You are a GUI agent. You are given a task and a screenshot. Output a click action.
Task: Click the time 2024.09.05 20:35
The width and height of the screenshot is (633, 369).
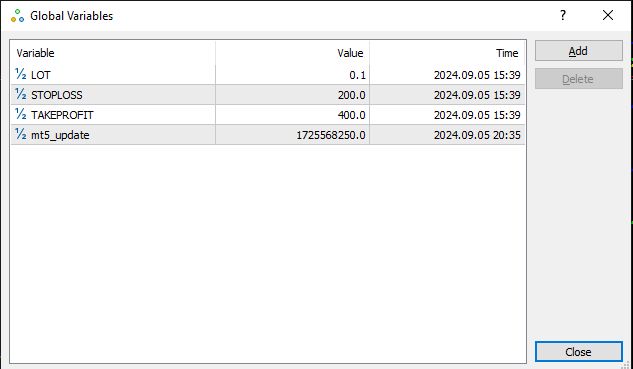(x=477, y=135)
